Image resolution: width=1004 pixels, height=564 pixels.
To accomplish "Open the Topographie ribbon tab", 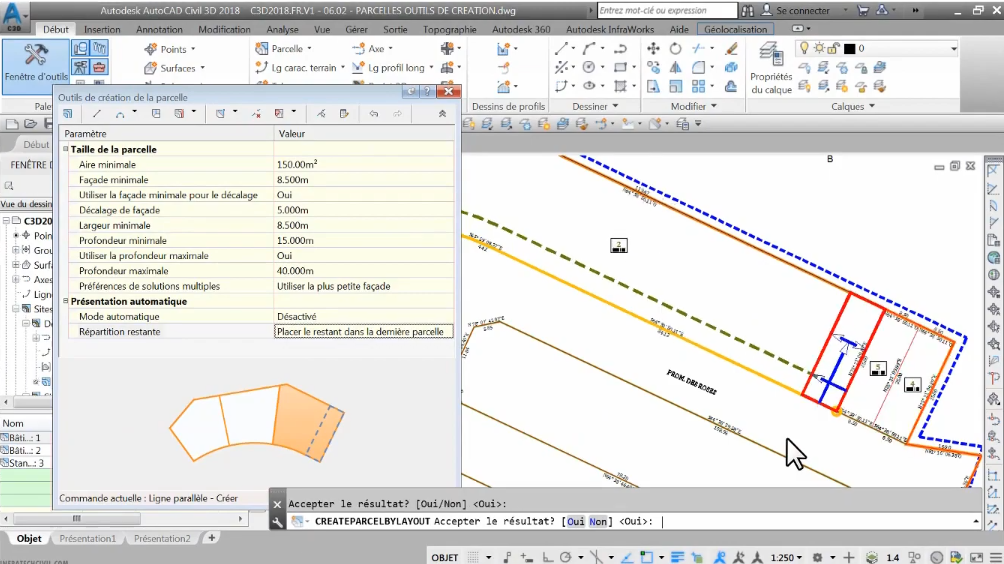I will (449, 29).
